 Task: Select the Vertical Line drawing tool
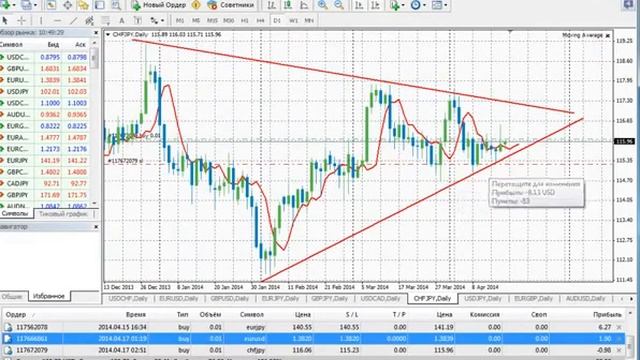[41, 20]
